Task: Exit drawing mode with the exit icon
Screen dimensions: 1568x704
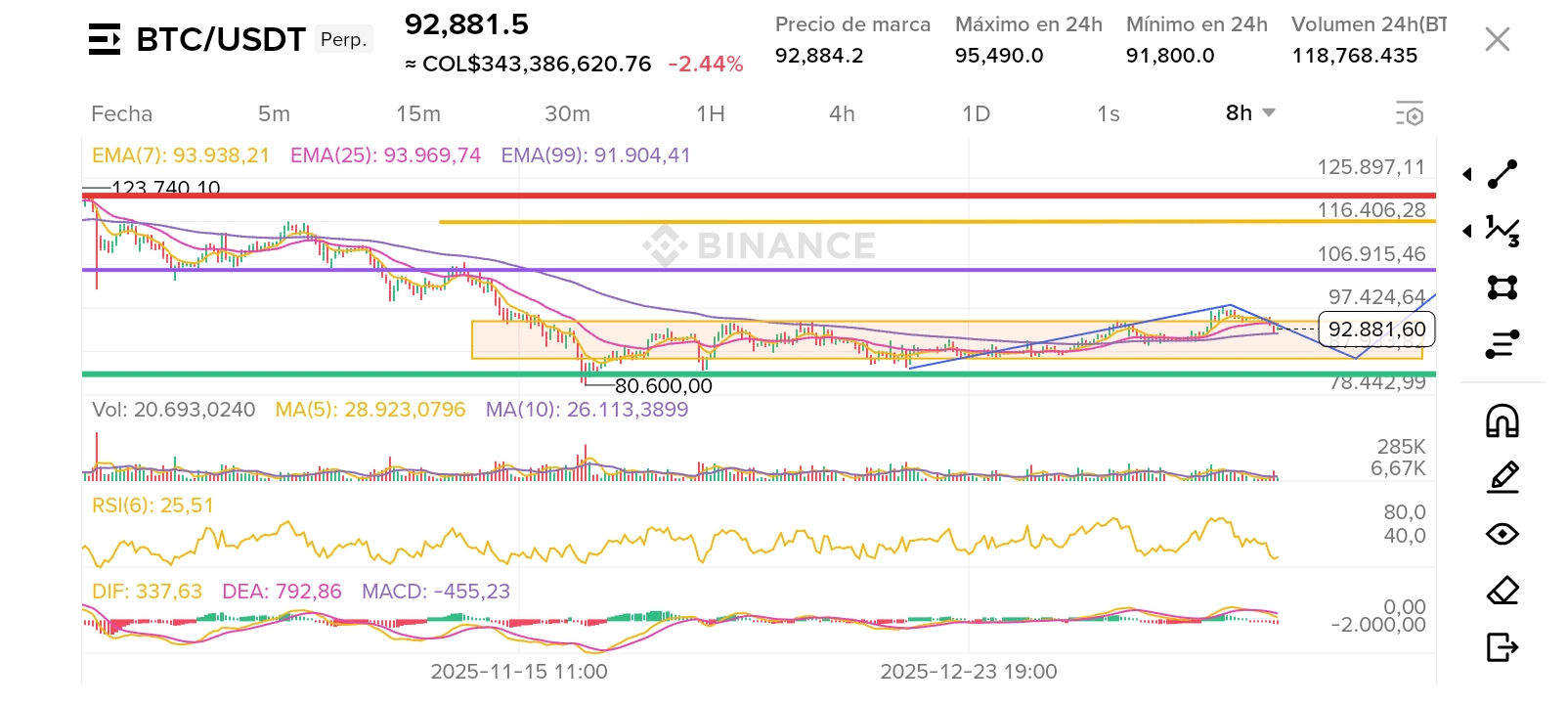Action: click(1503, 647)
